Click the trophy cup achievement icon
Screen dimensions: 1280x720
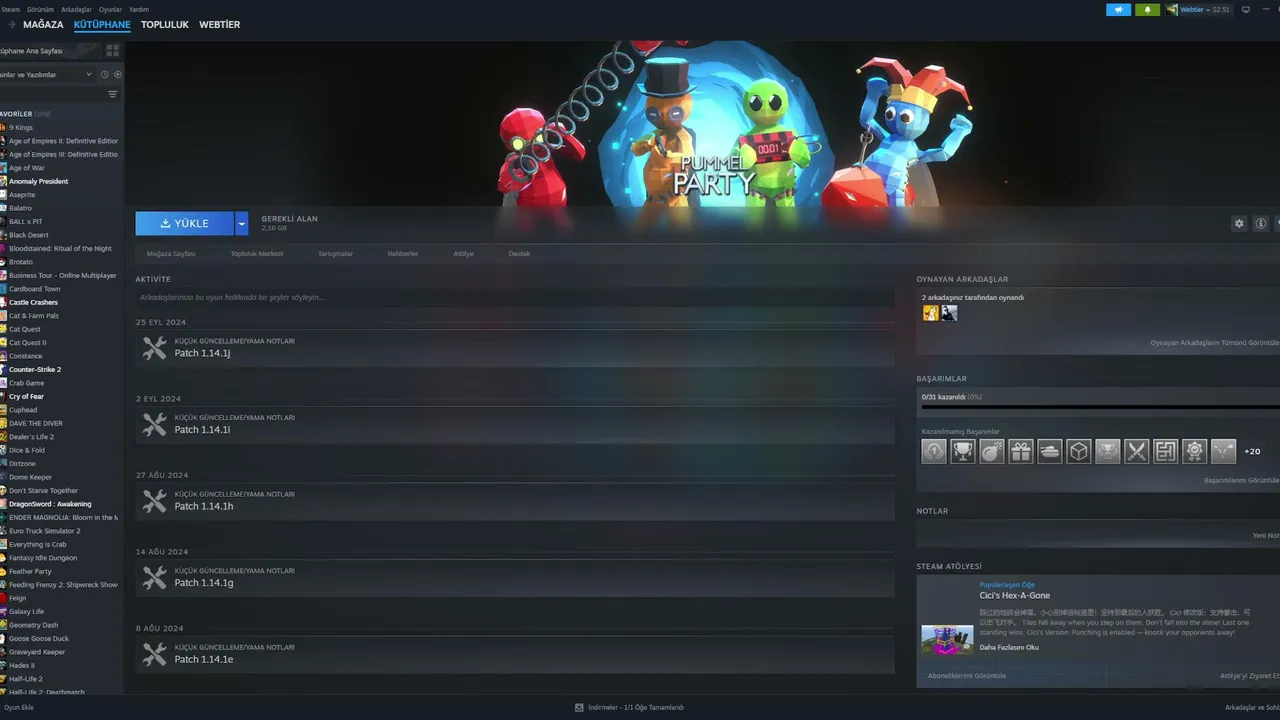point(963,452)
